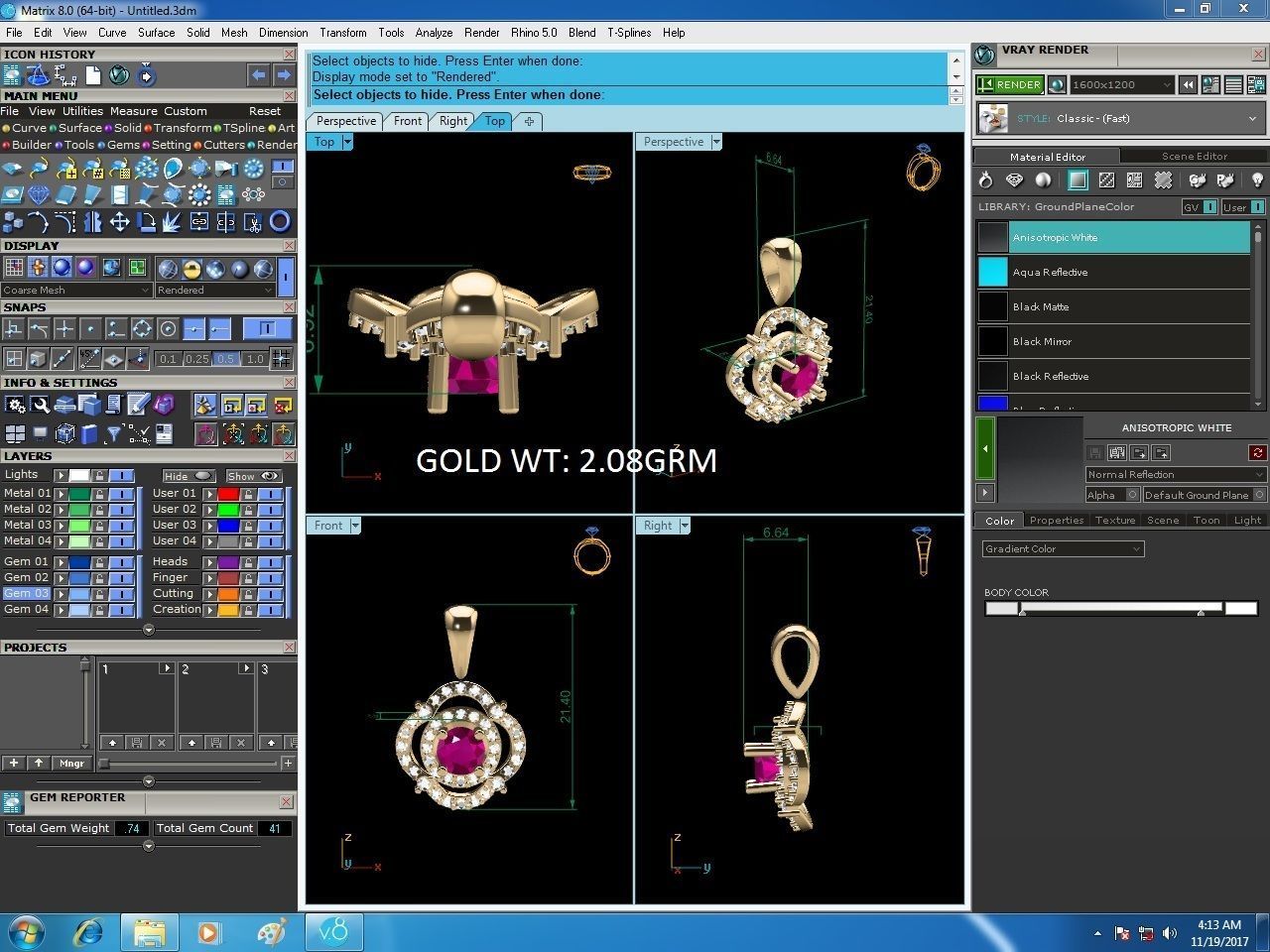Click the light bulb icon in Material Editor
The height and width of the screenshot is (952, 1270).
1257,180
